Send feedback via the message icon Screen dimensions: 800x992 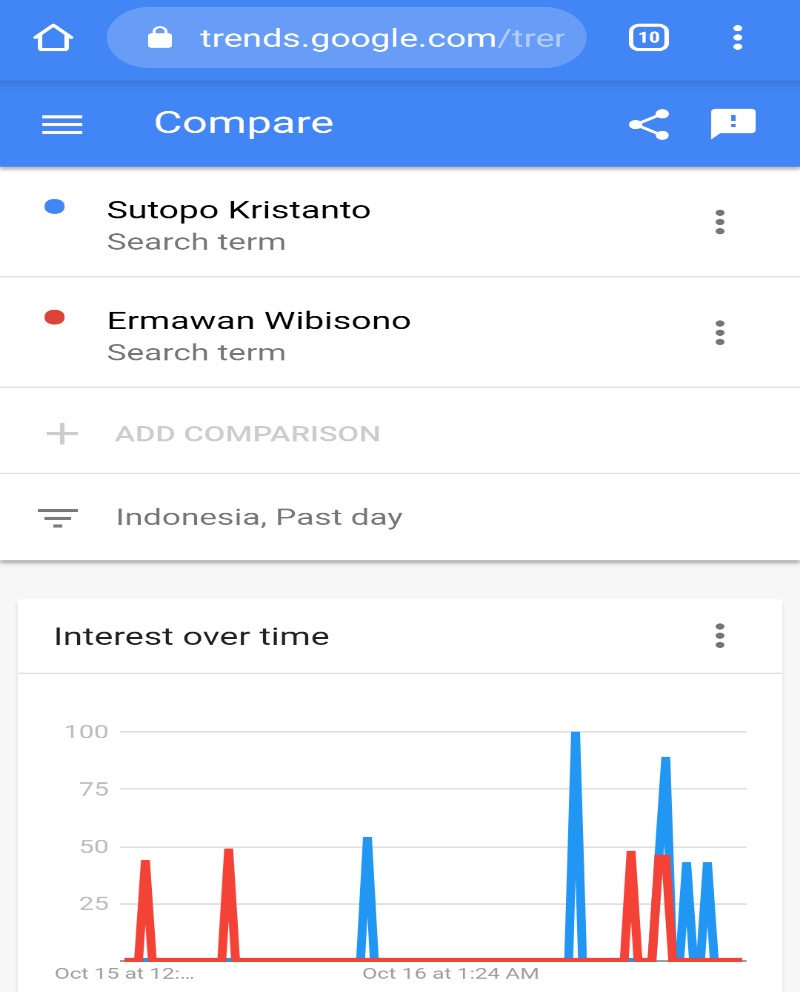pos(732,124)
